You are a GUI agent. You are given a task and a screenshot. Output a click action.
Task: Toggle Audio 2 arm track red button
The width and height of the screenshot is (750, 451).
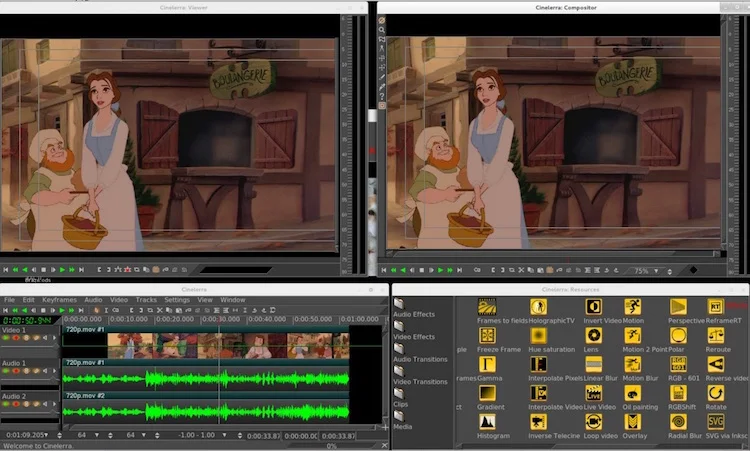[x=16, y=404]
